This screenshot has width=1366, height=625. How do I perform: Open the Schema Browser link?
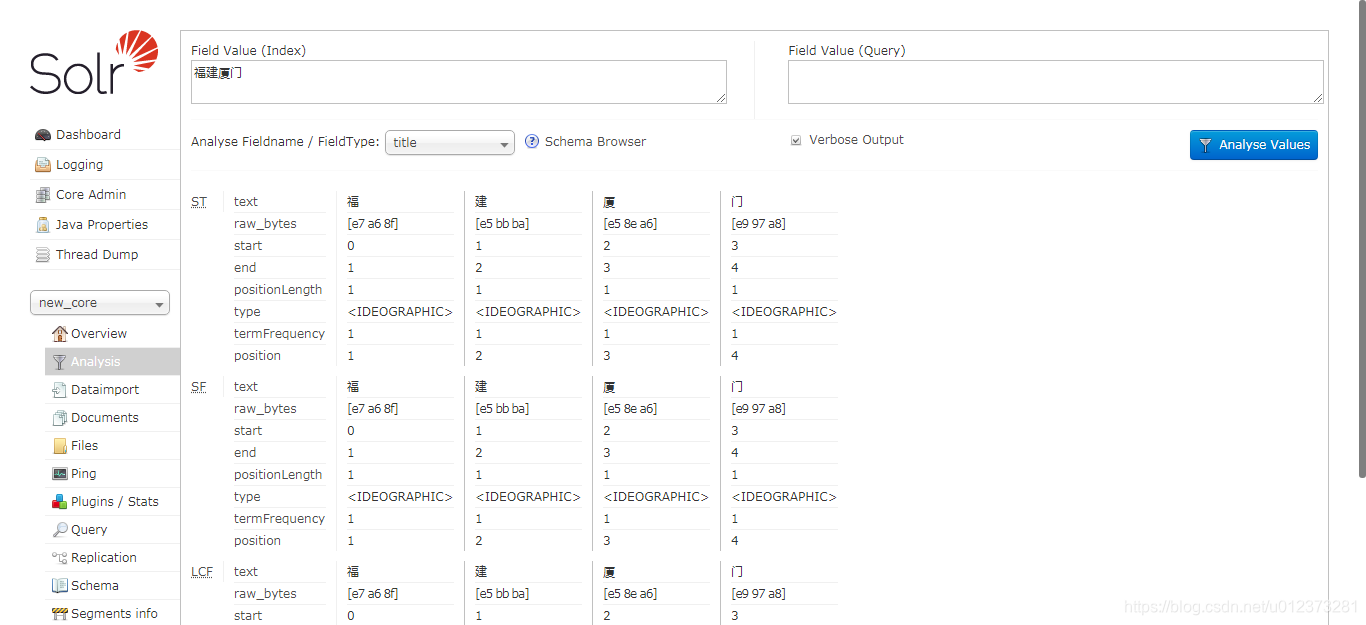[x=596, y=141]
